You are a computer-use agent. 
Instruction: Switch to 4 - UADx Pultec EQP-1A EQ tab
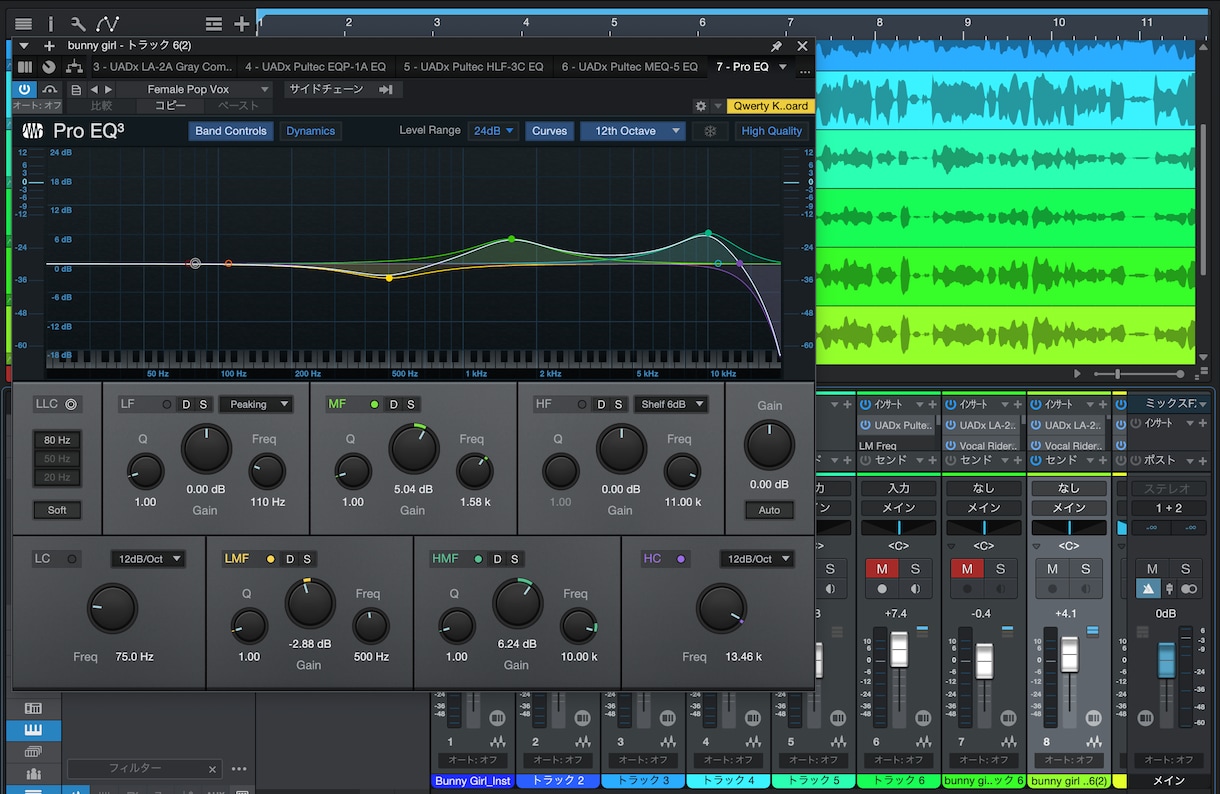pos(315,67)
